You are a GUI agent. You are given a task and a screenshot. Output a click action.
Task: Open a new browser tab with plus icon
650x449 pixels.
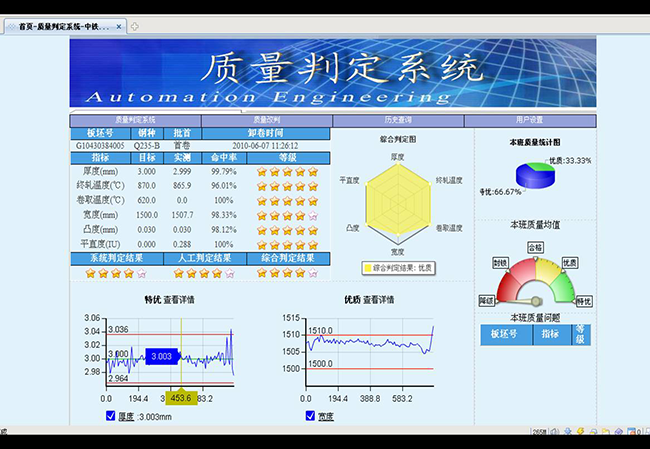tap(134, 27)
